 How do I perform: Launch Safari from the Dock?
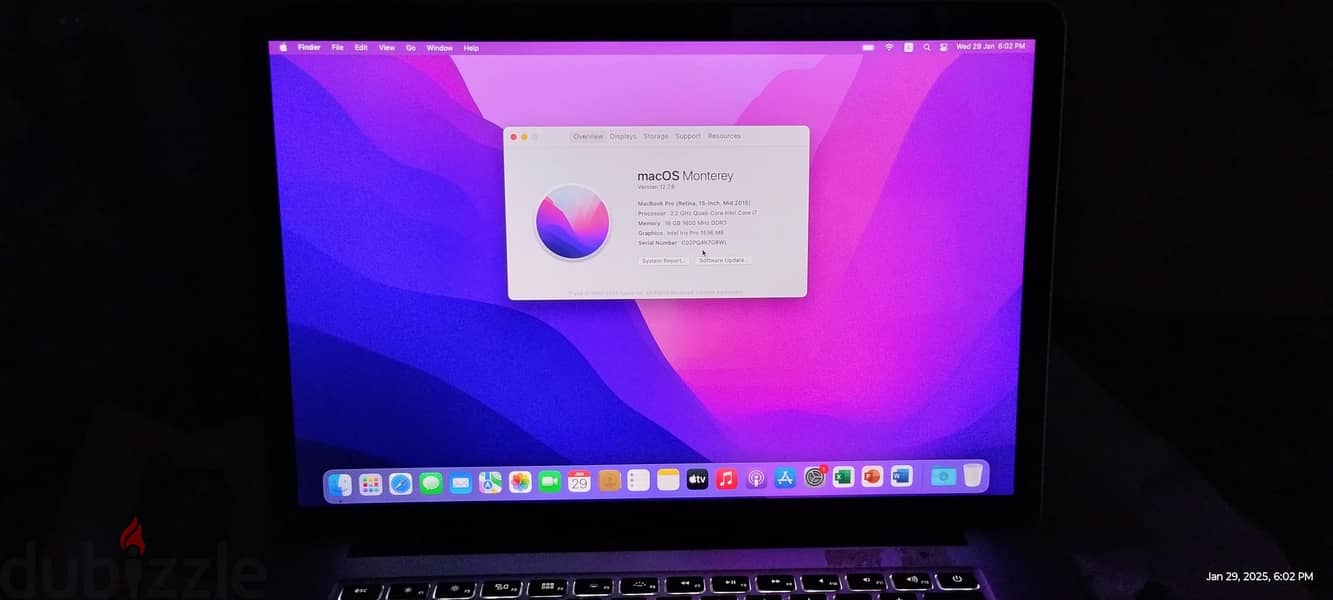[400, 484]
